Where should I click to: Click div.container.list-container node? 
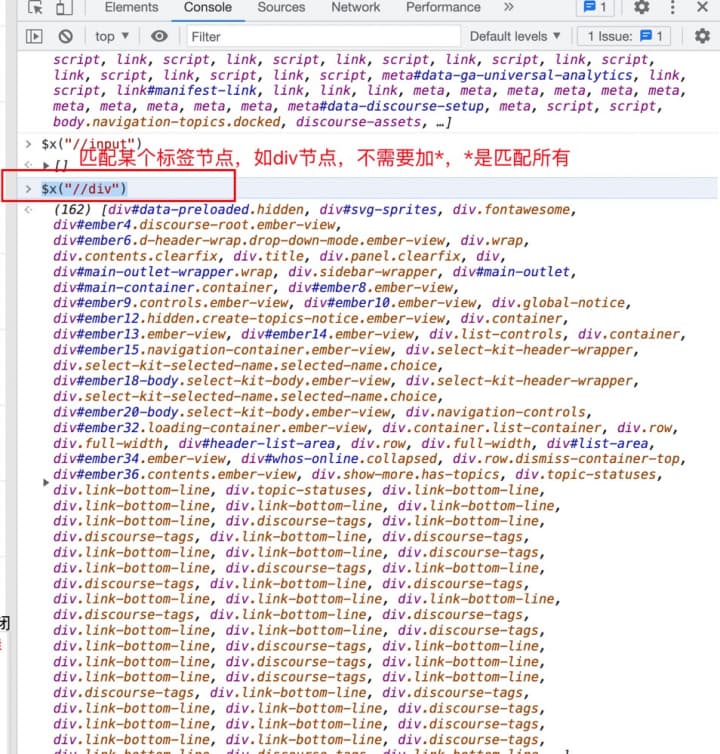(x=492, y=428)
